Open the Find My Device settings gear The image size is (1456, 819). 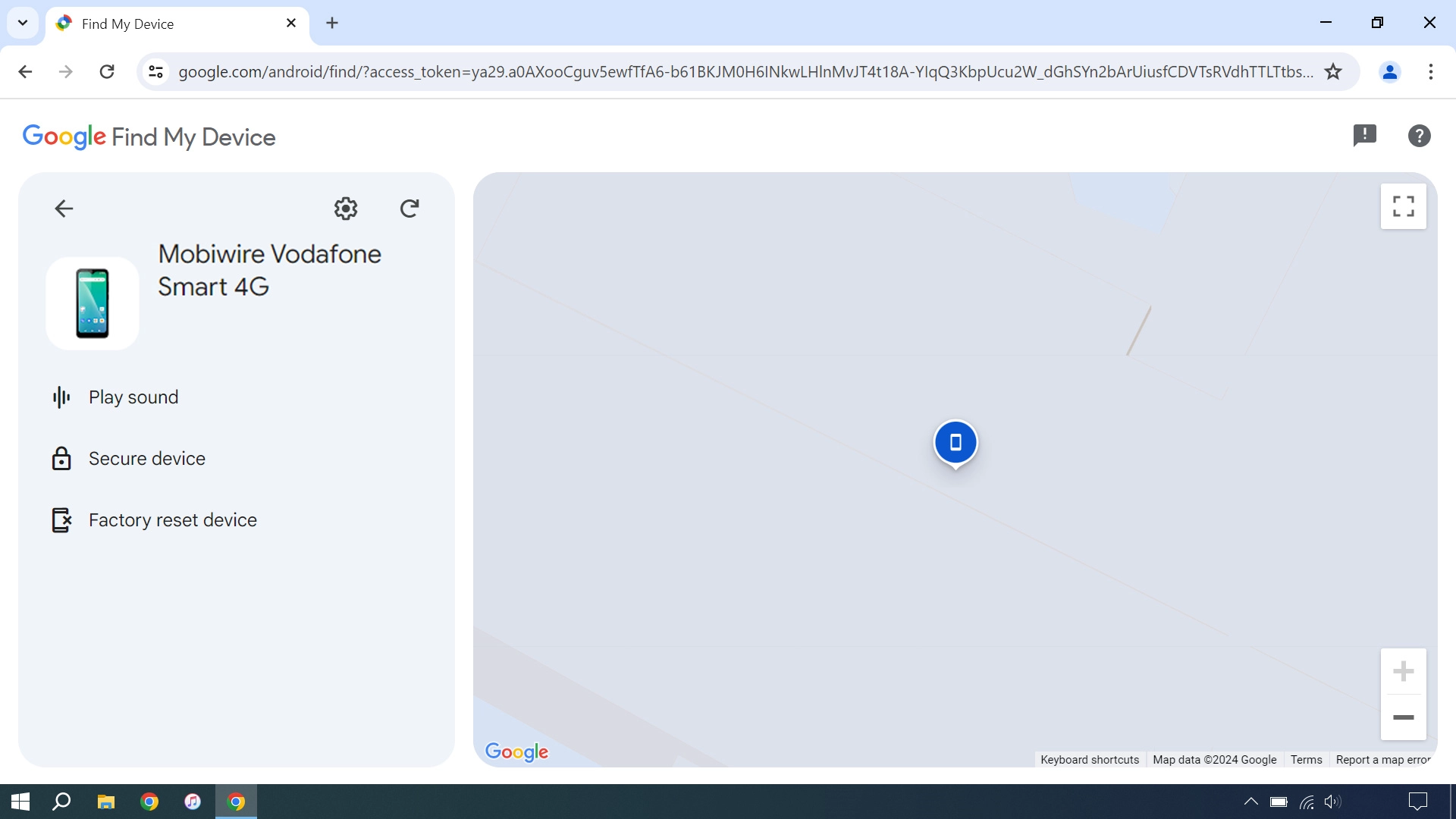pos(345,209)
